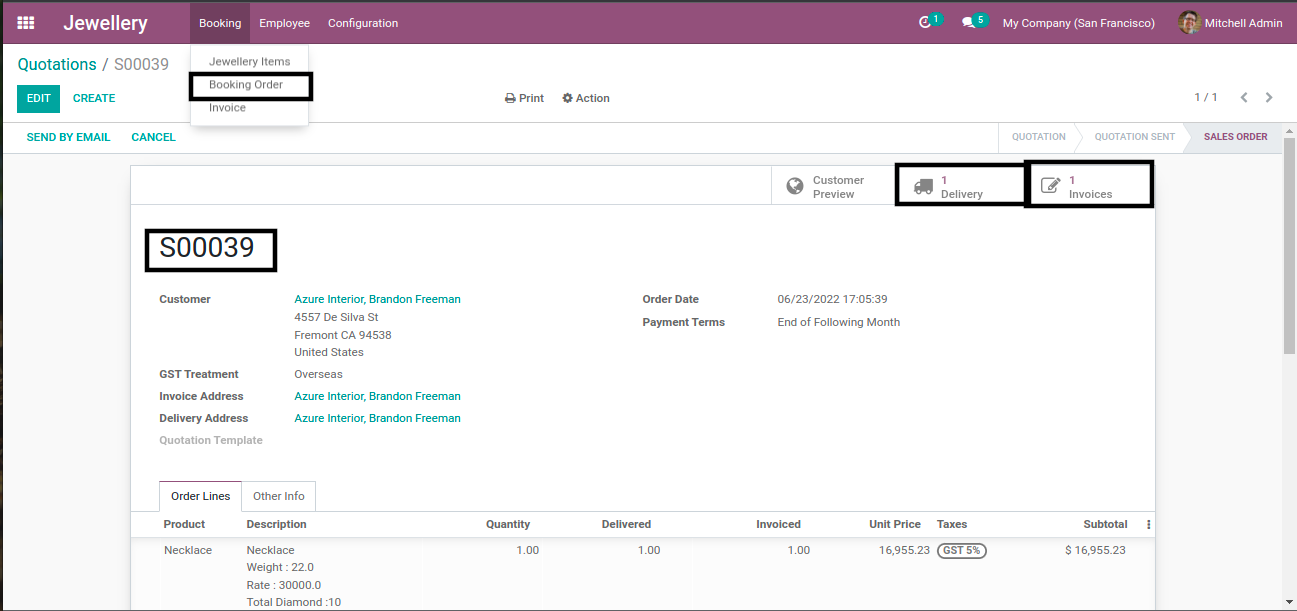Image resolution: width=1297 pixels, height=611 pixels.
Task: Open the 1 Delivery stat button
Action: tap(961, 187)
